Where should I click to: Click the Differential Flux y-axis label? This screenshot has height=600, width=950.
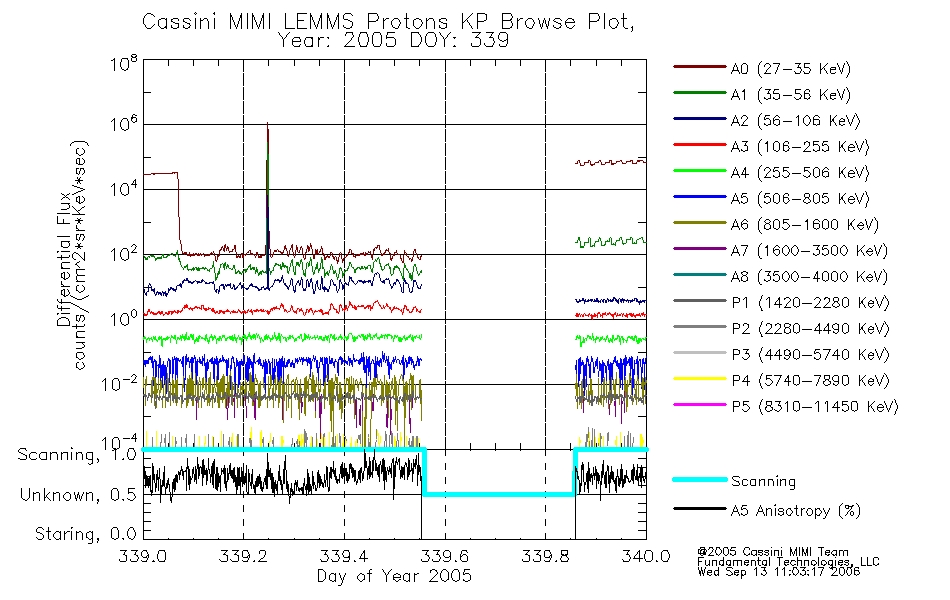click(x=64, y=259)
